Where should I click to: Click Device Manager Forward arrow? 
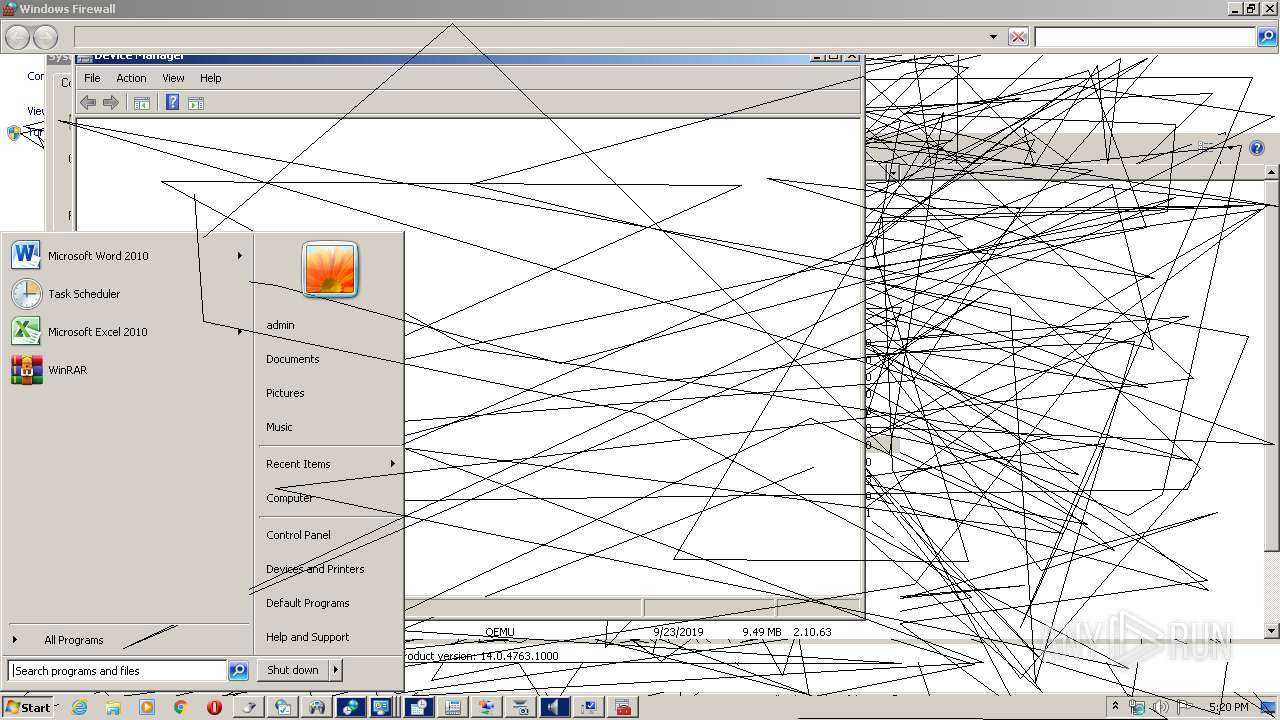click(111, 103)
